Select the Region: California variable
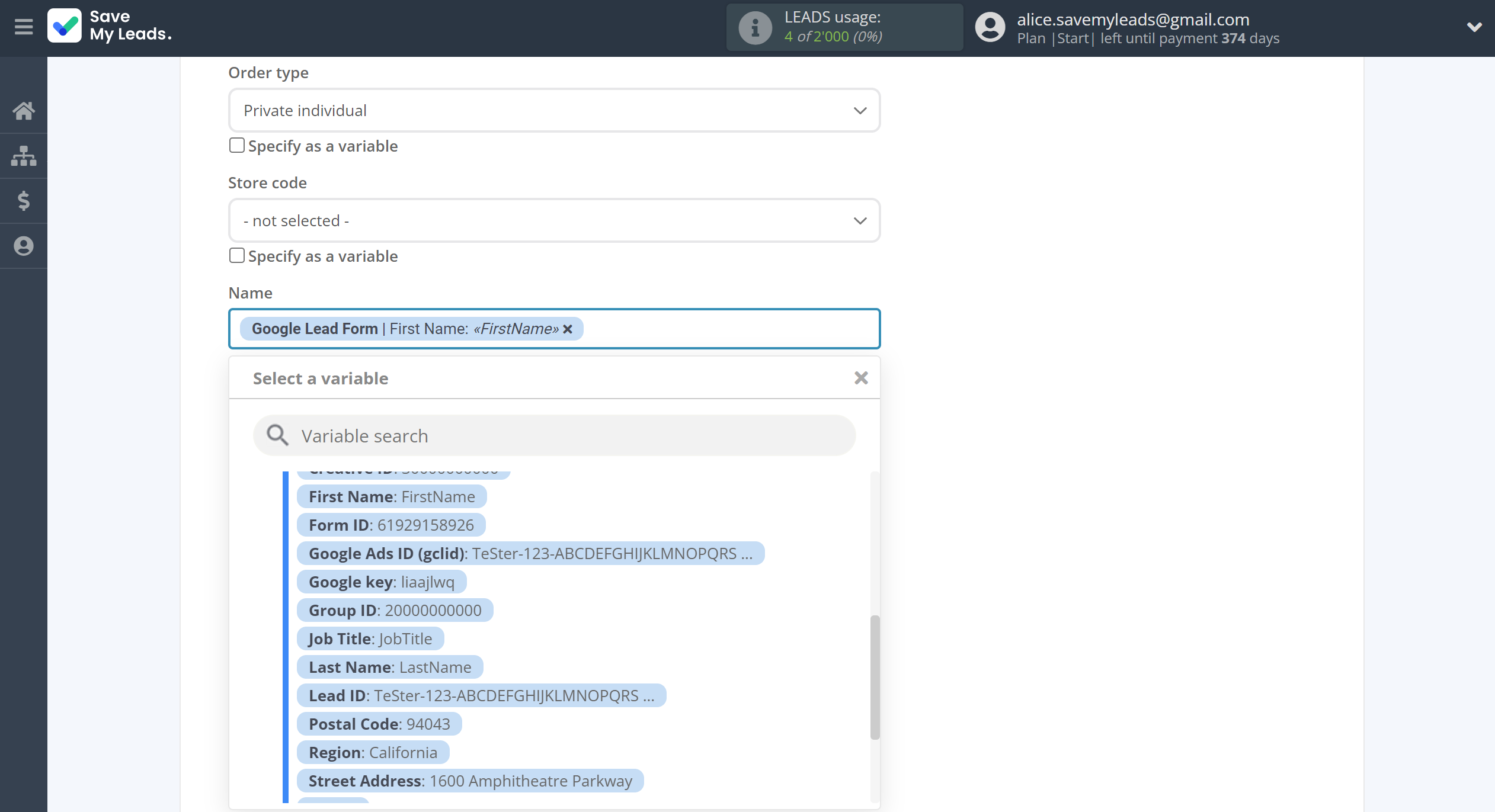Viewport: 1495px width, 812px height. [x=373, y=752]
